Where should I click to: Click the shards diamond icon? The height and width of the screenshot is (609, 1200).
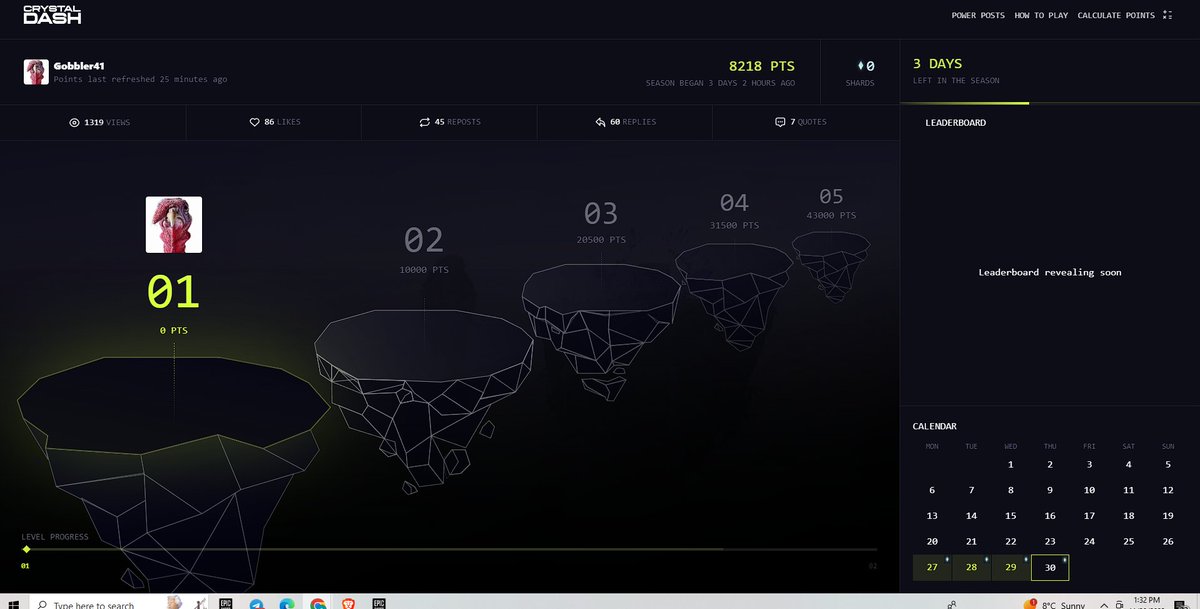click(860, 63)
